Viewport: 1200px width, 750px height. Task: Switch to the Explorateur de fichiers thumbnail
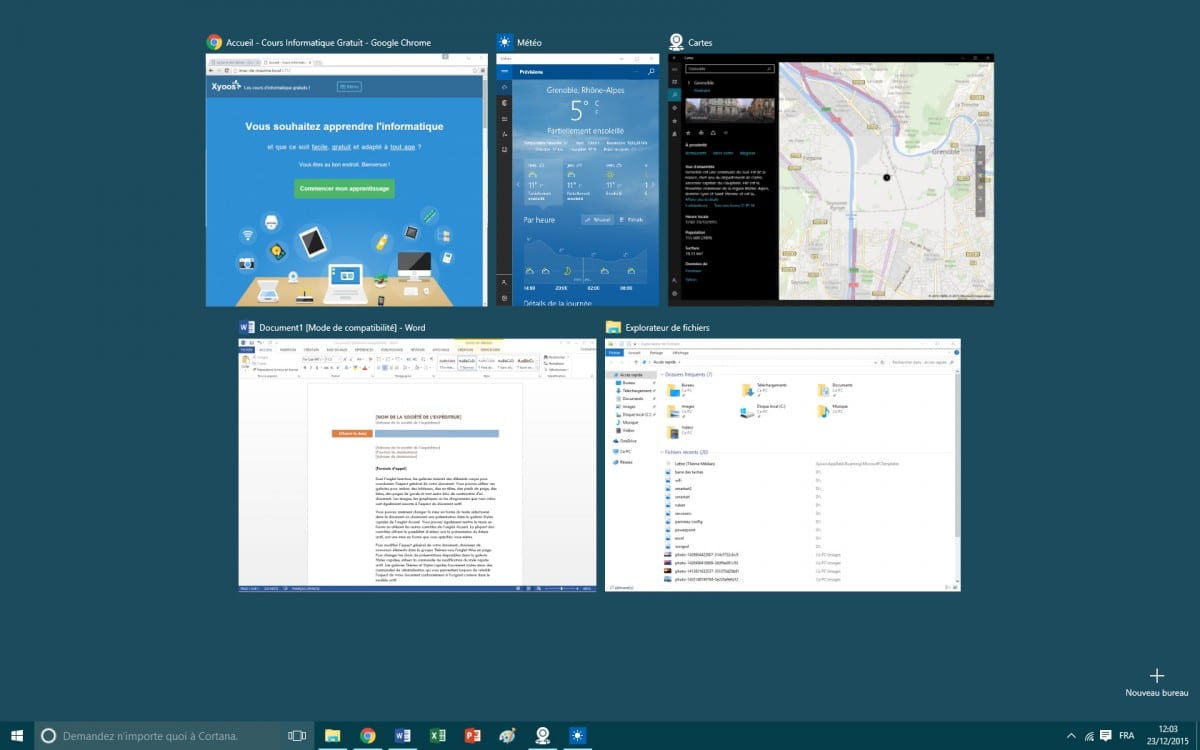pos(783,465)
